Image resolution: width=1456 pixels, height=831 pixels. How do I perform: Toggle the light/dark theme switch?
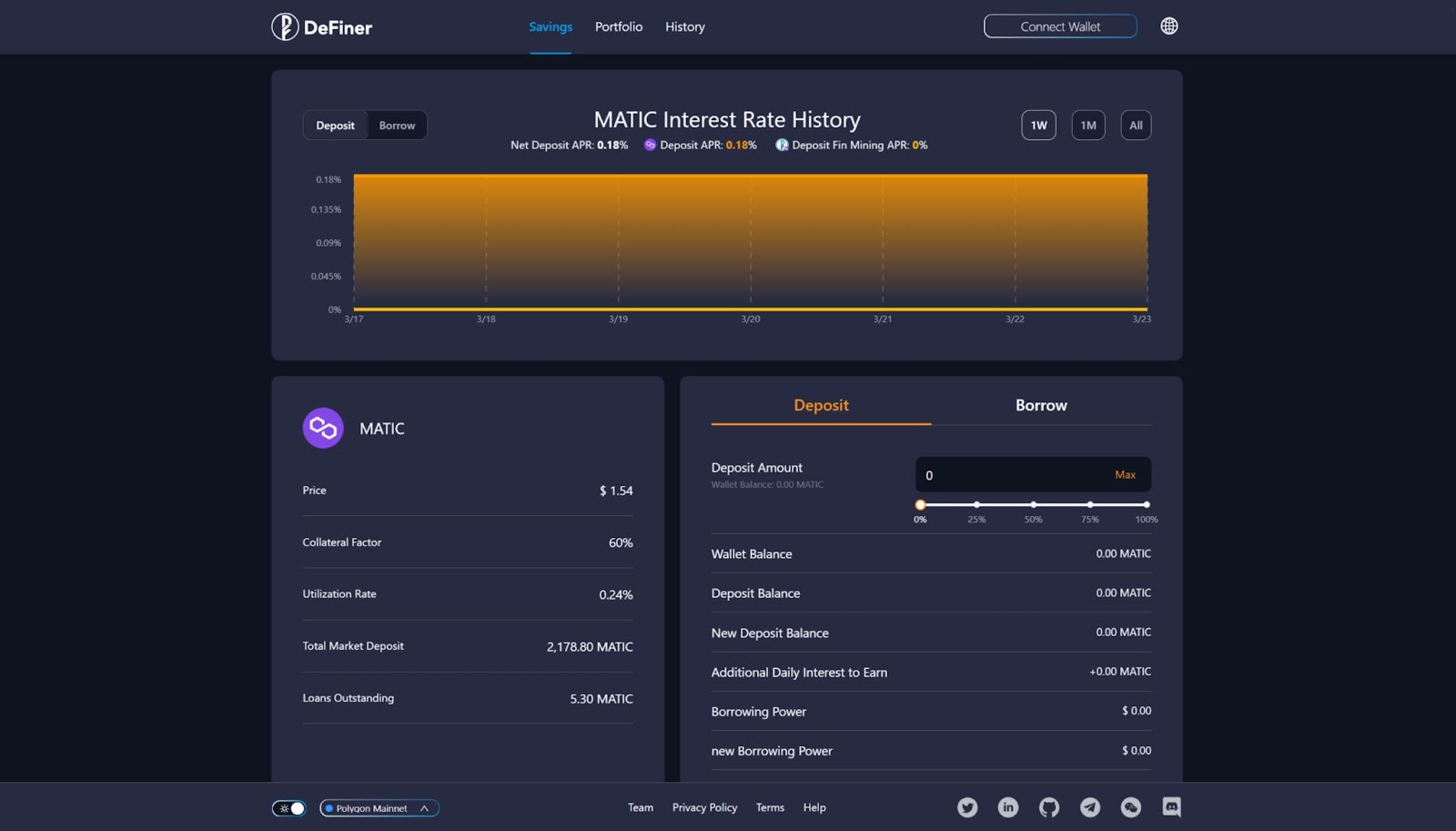289,808
